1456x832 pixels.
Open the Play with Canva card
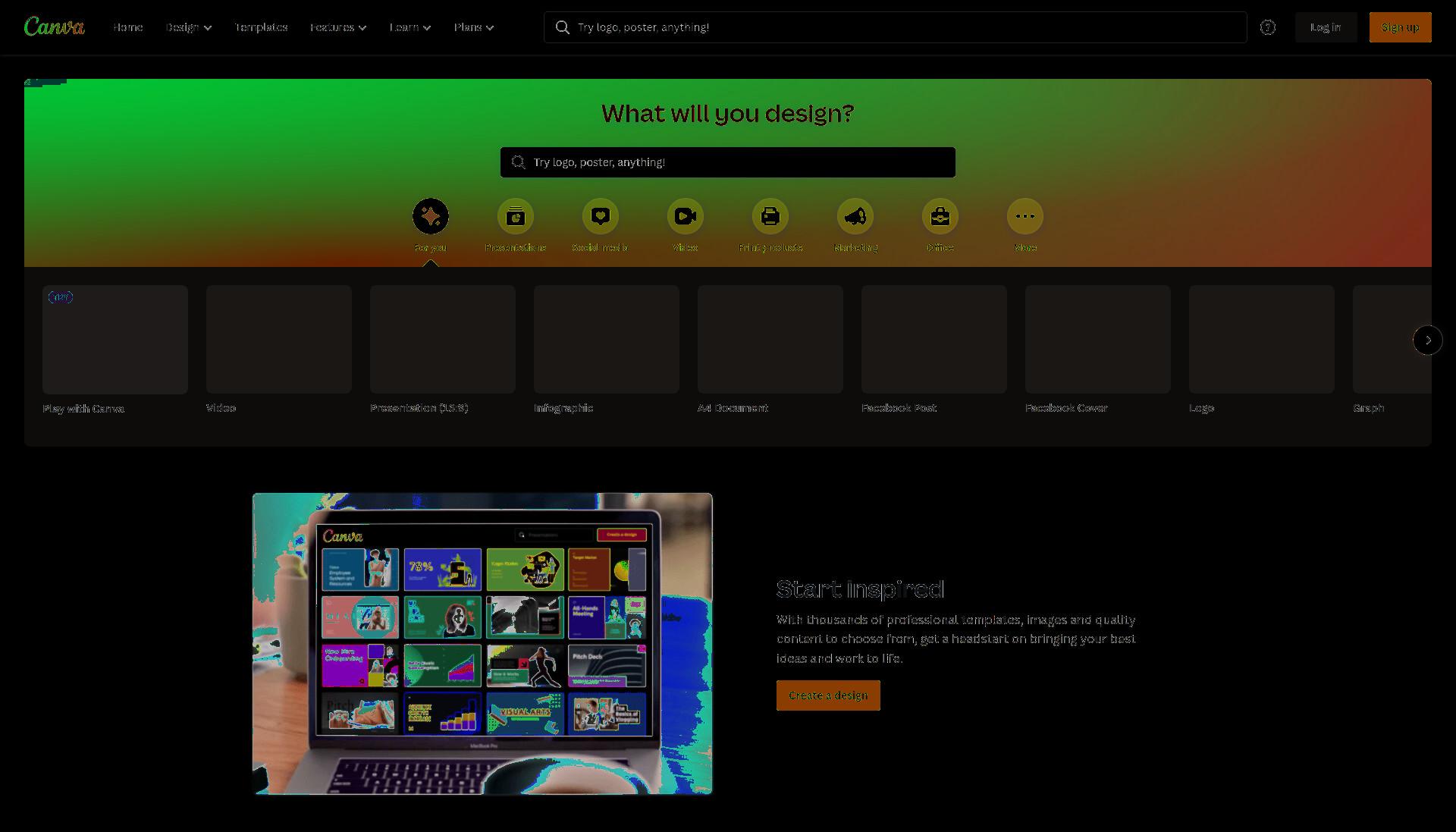115,339
